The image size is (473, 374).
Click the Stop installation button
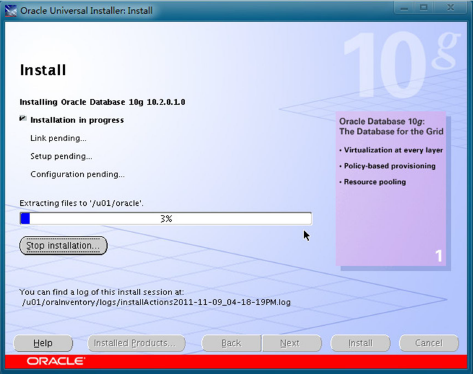(x=63, y=246)
